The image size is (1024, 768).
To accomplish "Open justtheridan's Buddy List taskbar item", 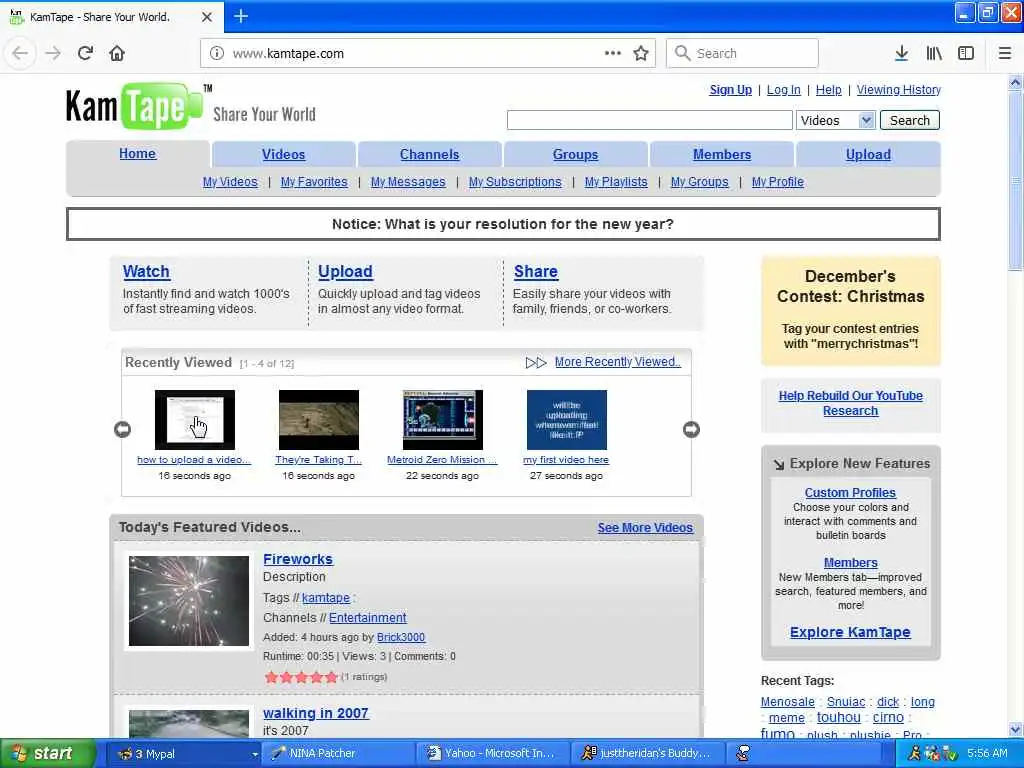I will click(x=648, y=754).
